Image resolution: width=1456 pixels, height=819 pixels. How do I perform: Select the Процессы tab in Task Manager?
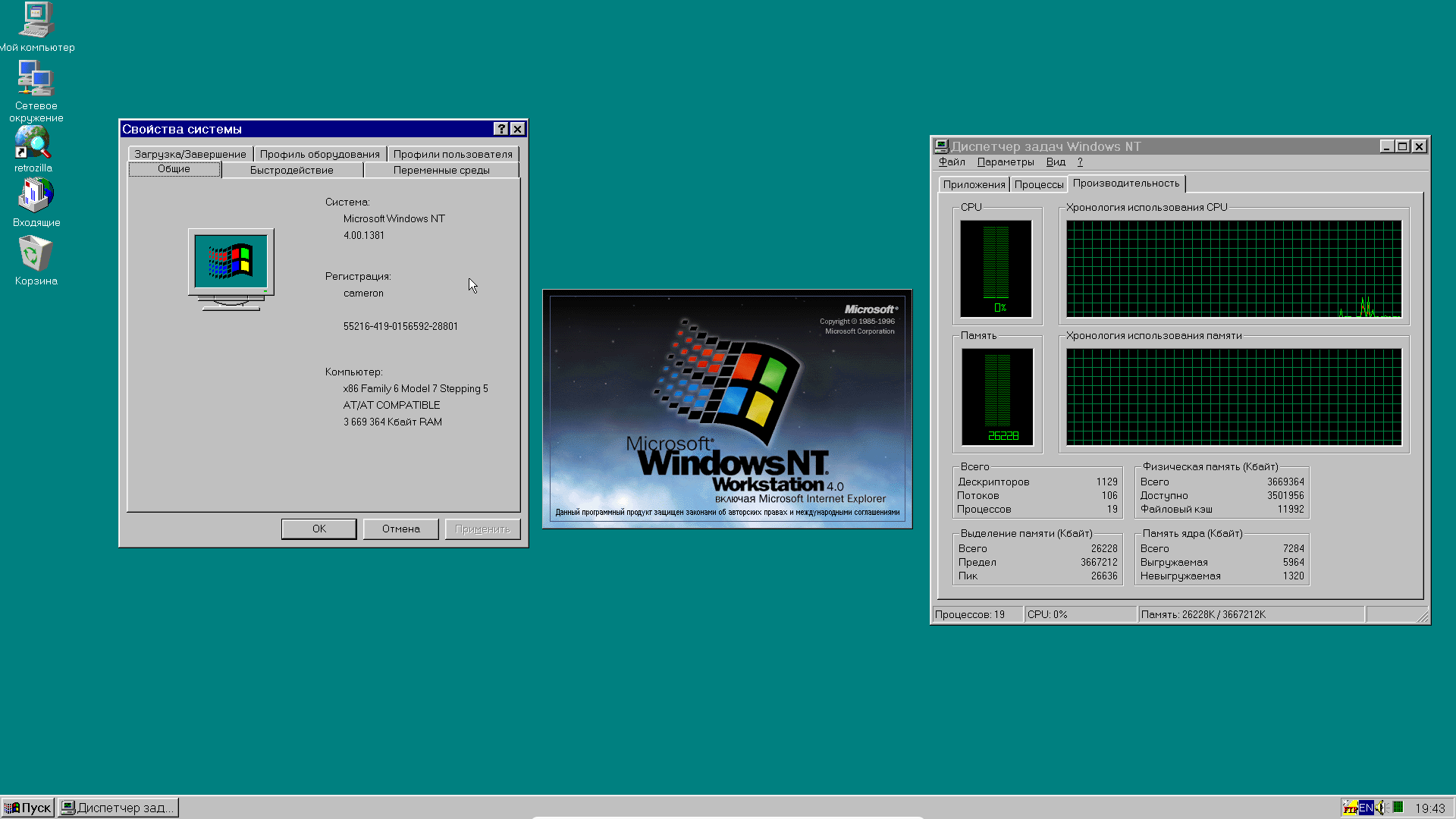1038,184
